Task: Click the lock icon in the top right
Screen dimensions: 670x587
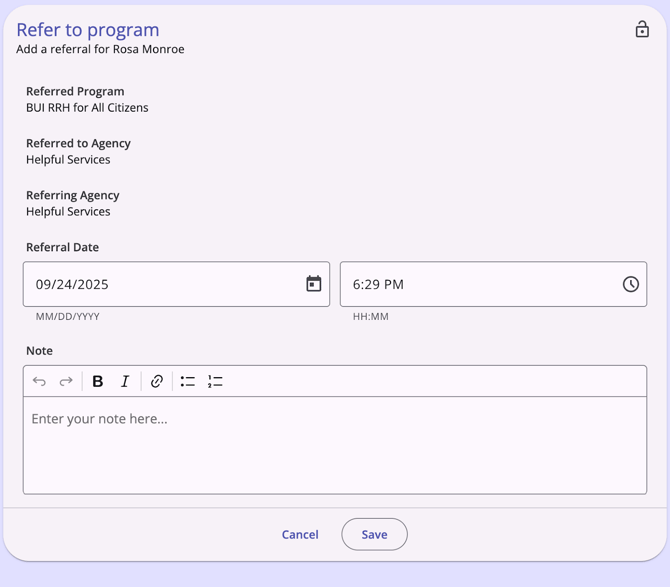Action: [x=642, y=29]
